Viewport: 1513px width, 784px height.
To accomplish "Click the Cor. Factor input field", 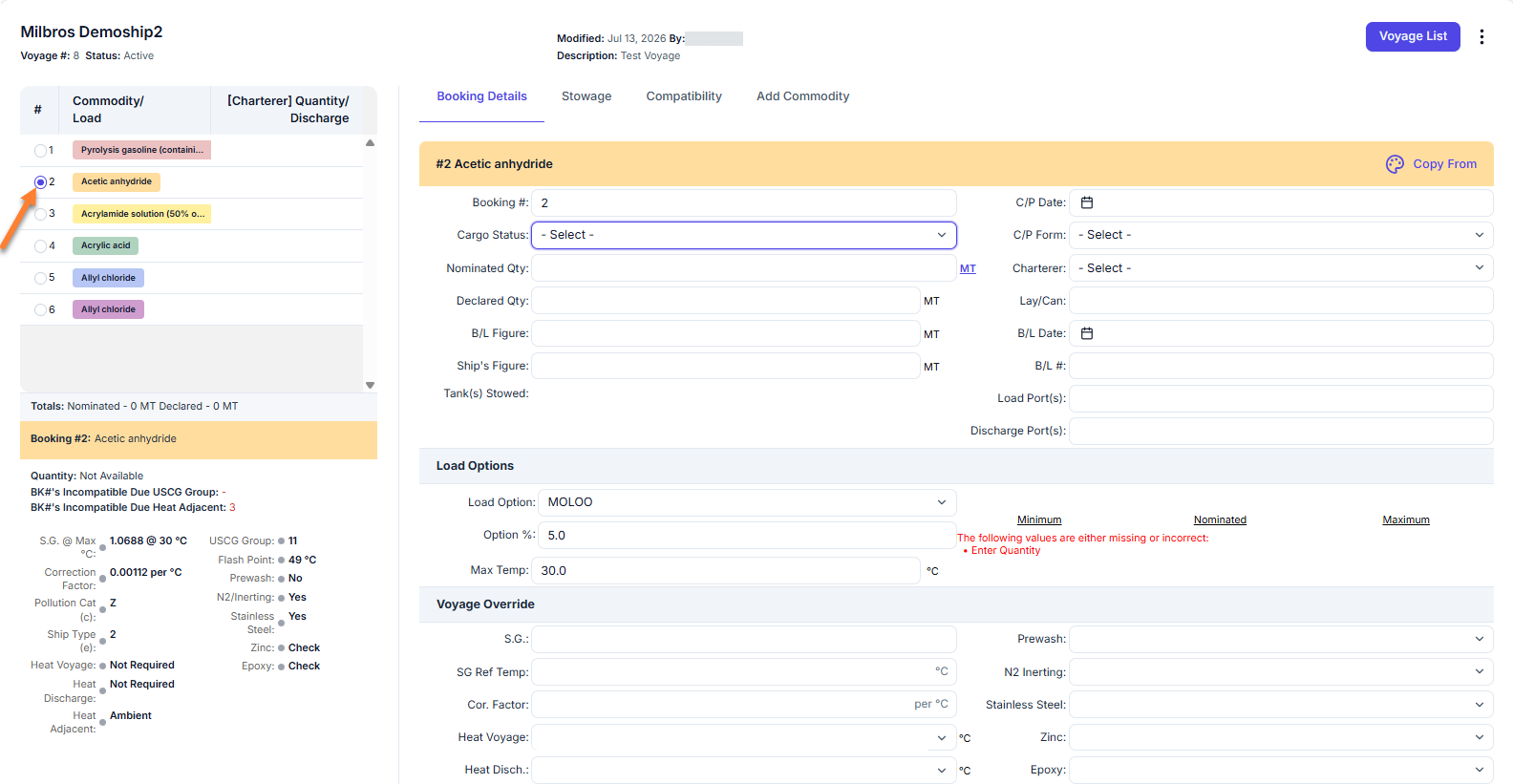I will pos(744,705).
